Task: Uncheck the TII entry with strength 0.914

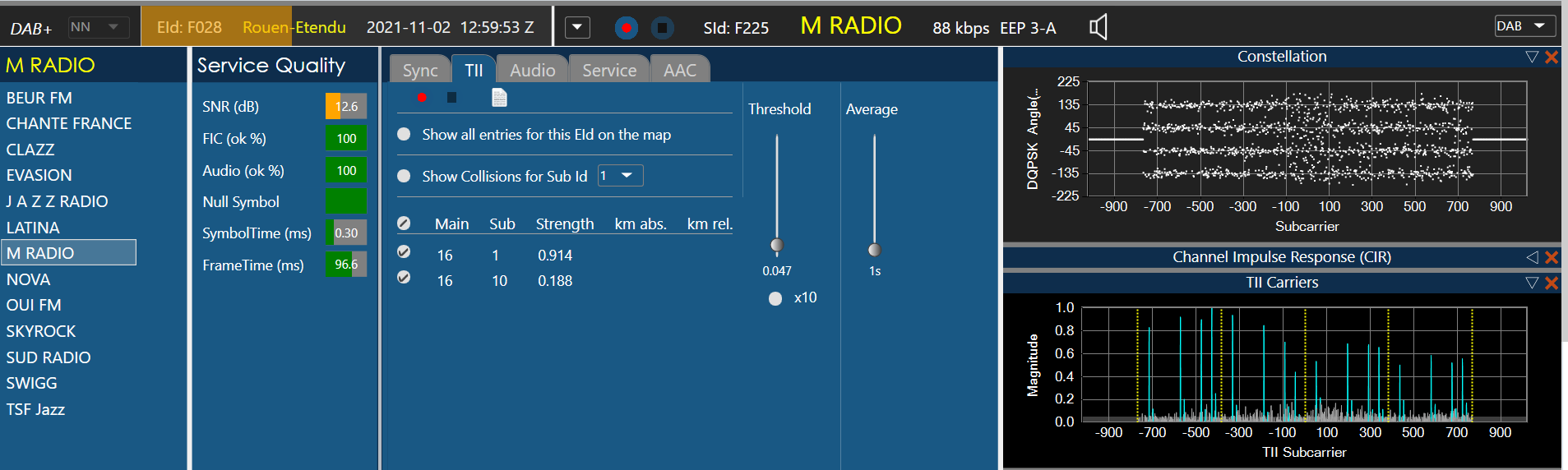Action: pos(404,251)
